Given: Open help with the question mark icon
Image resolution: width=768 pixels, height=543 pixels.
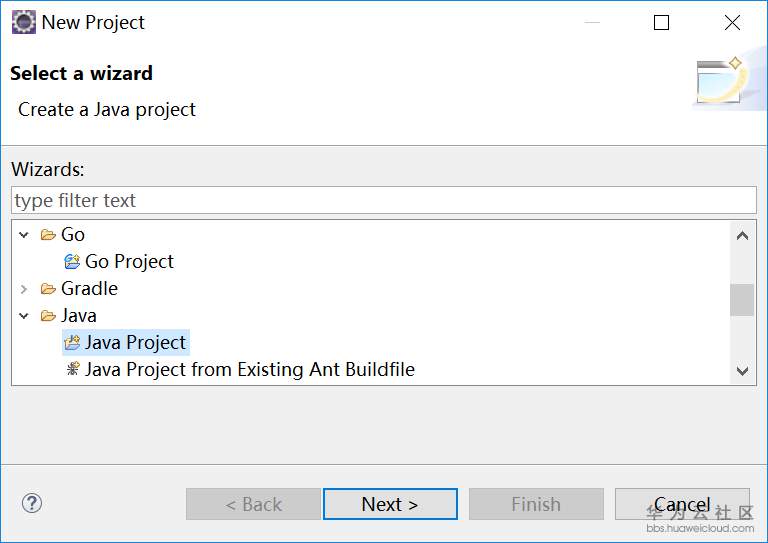Looking at the screenshot, I should coord(32,503).
